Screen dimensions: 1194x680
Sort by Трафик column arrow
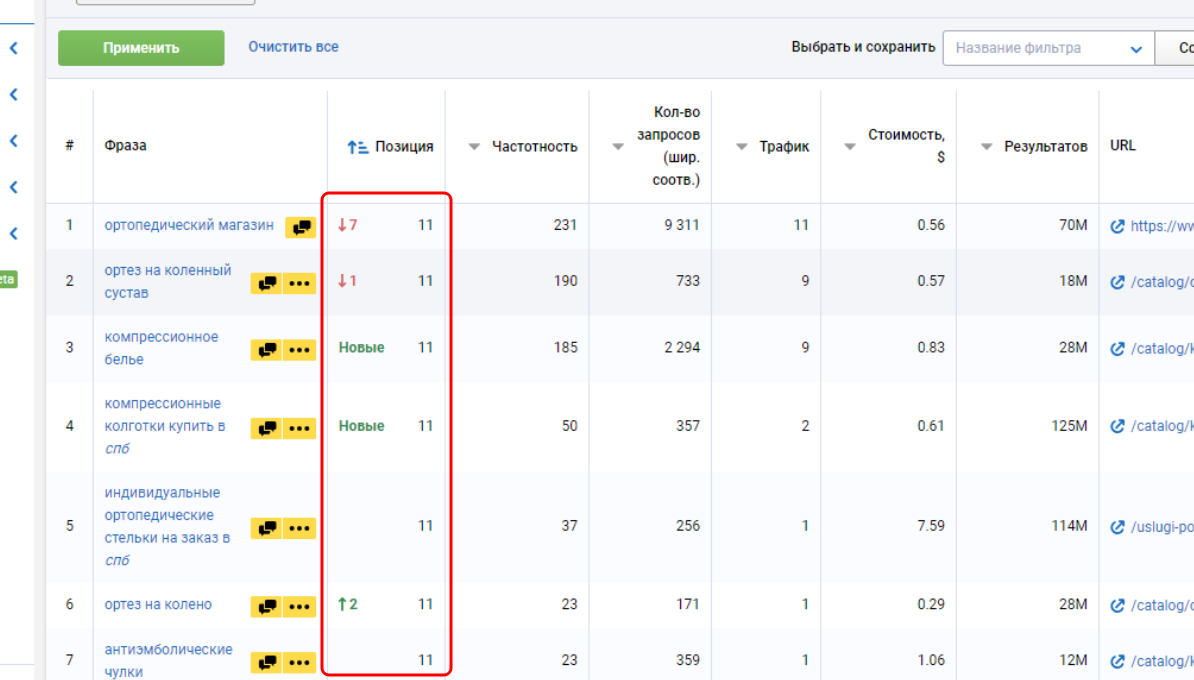[x=742, y=147]
